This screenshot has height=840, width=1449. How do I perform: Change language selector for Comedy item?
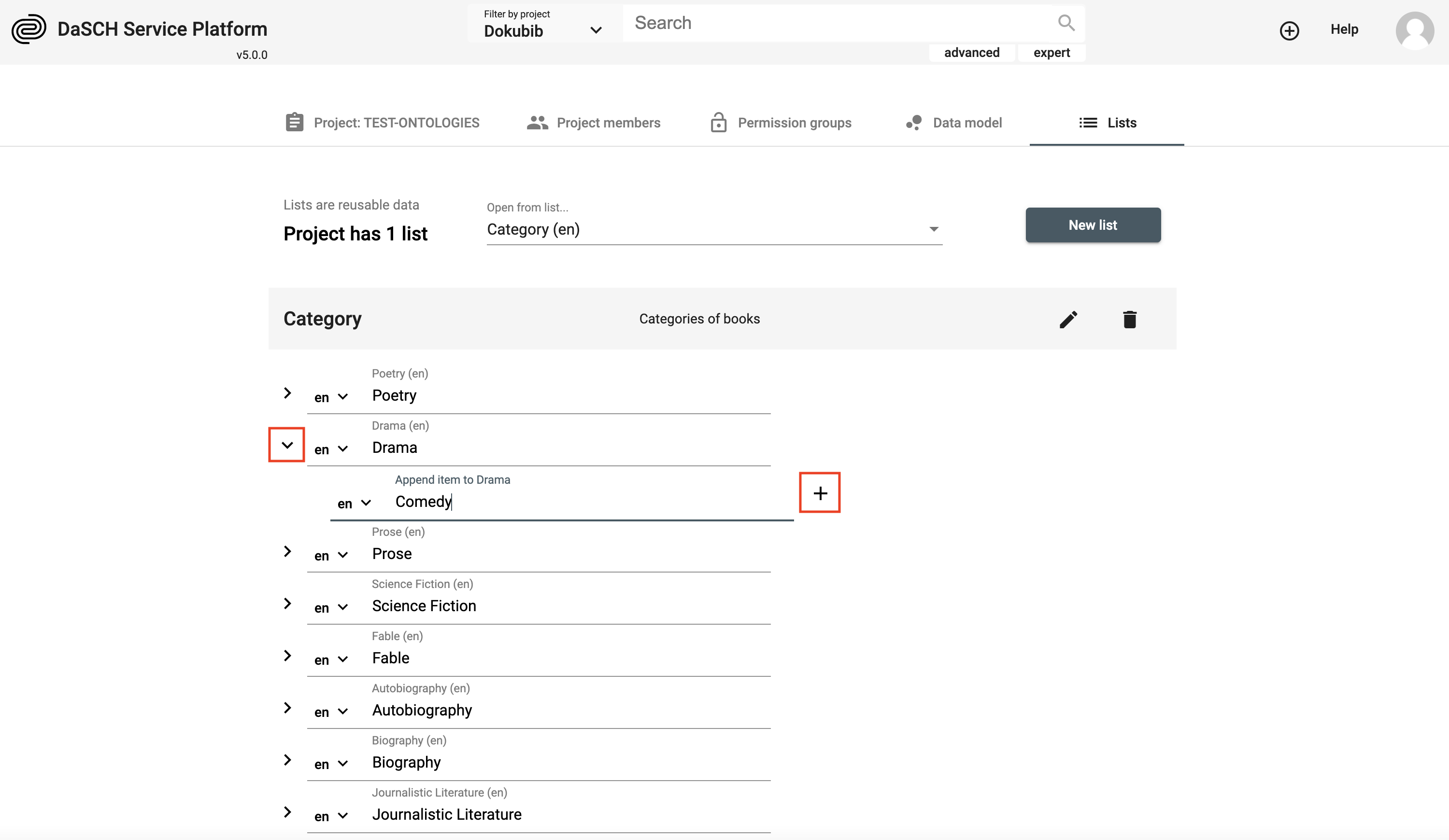click(354, 504)
